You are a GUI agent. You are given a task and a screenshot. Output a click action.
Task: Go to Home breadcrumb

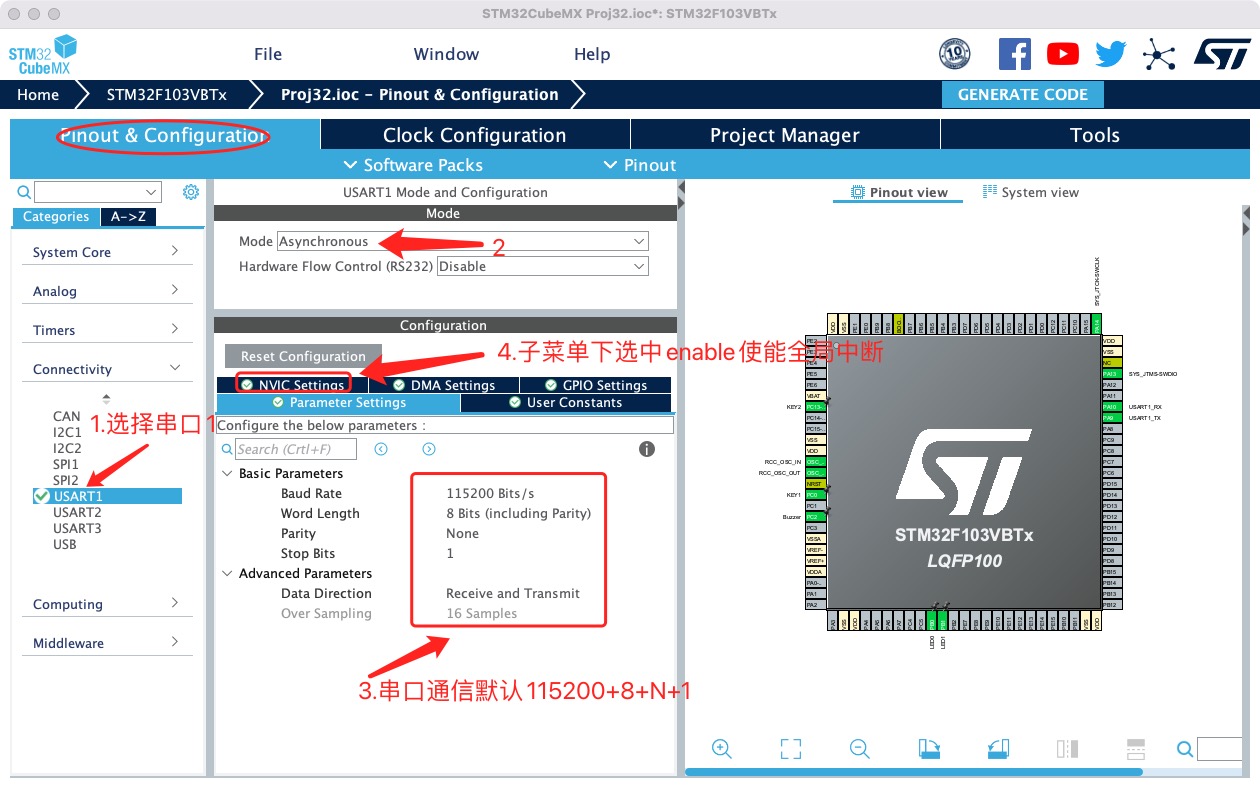38,95
